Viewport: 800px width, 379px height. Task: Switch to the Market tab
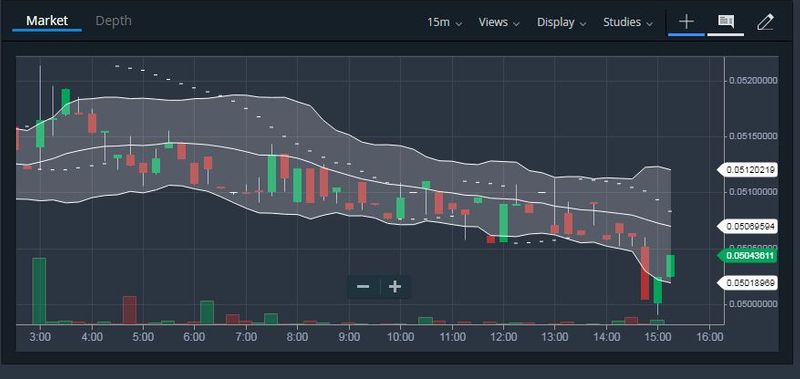(47, 21)
